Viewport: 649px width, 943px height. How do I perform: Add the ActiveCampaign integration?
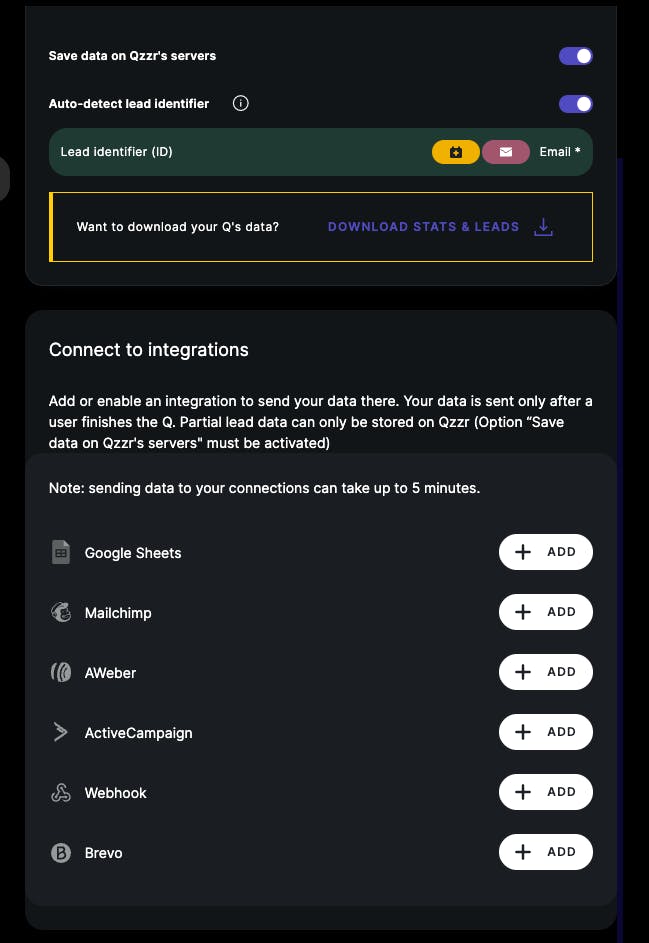pos(546,732)
